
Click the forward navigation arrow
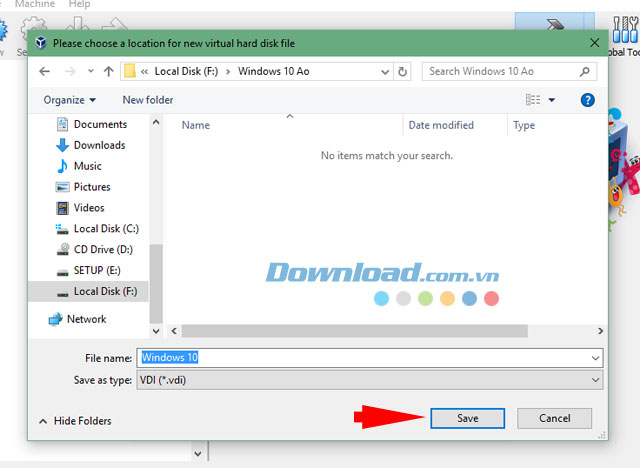tap(70, 71)
